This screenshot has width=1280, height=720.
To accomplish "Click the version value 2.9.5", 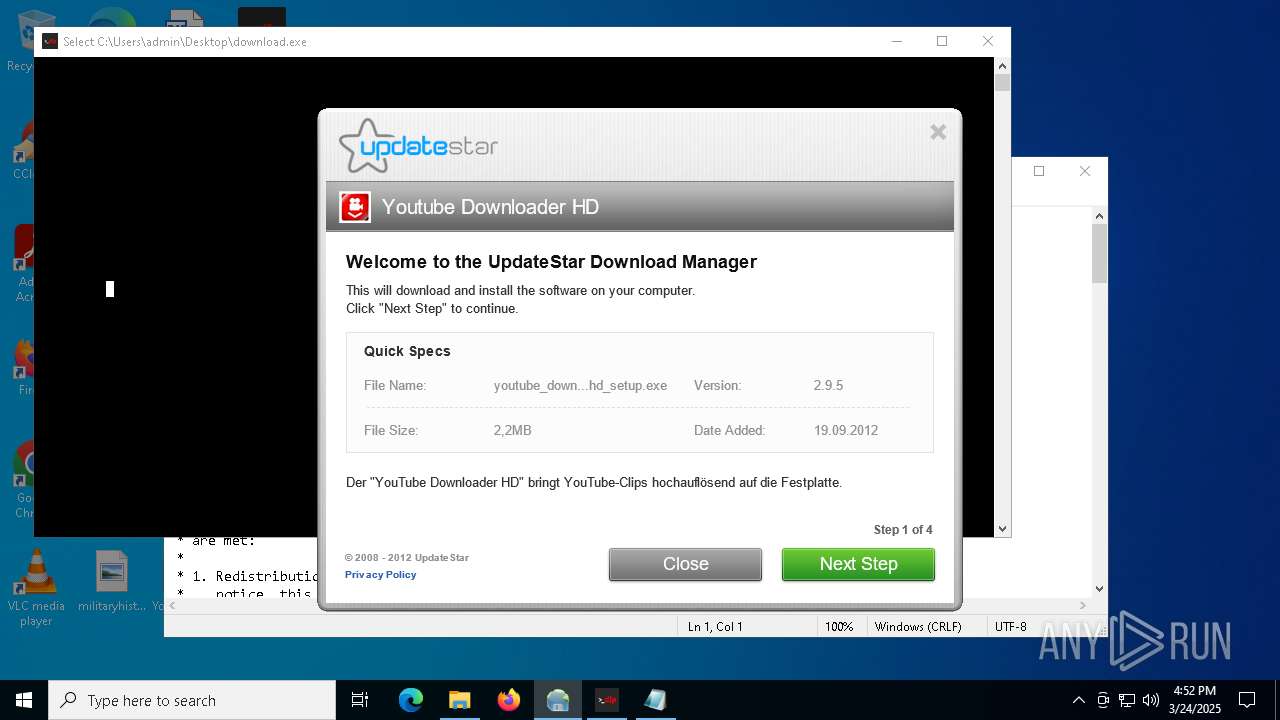I will [x=828, y=385].
